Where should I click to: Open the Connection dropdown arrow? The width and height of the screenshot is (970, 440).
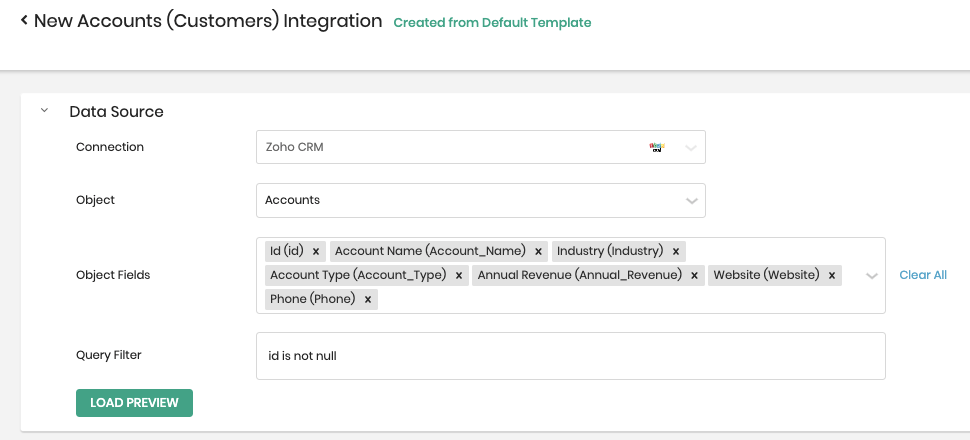click(x=691, y=148)
